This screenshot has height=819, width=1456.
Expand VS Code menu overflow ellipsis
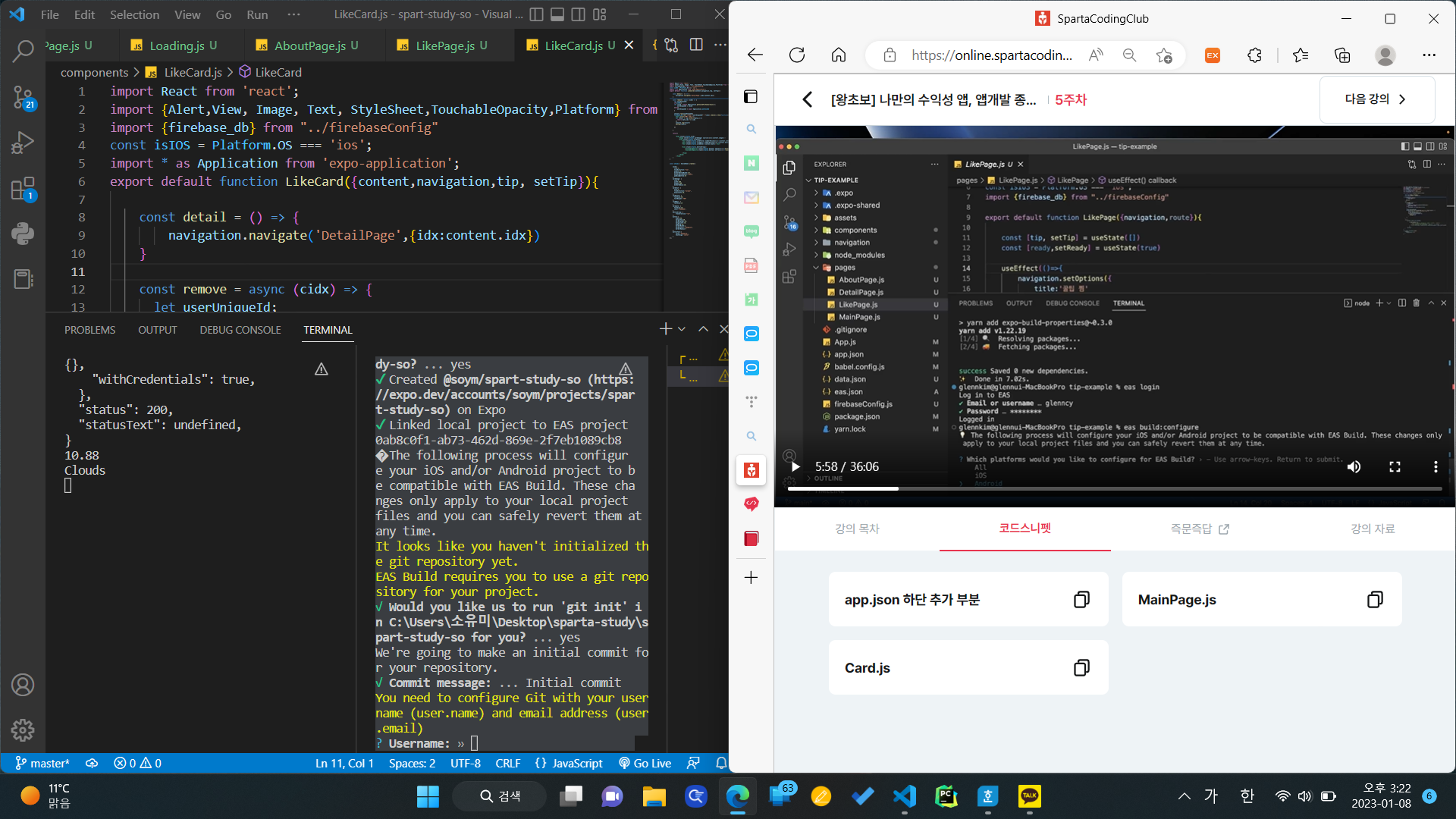point(293,14)
